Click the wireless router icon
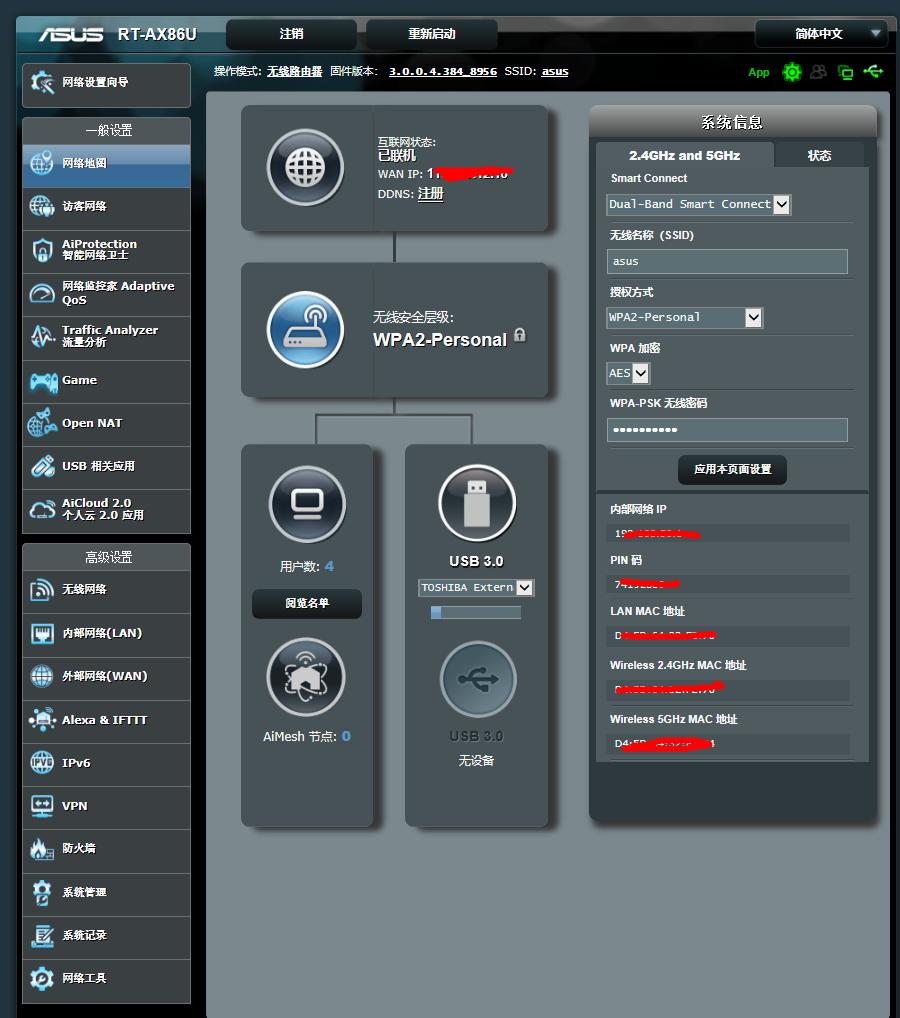The width and height of the screenshot is (900, 1018). [305, 330]
